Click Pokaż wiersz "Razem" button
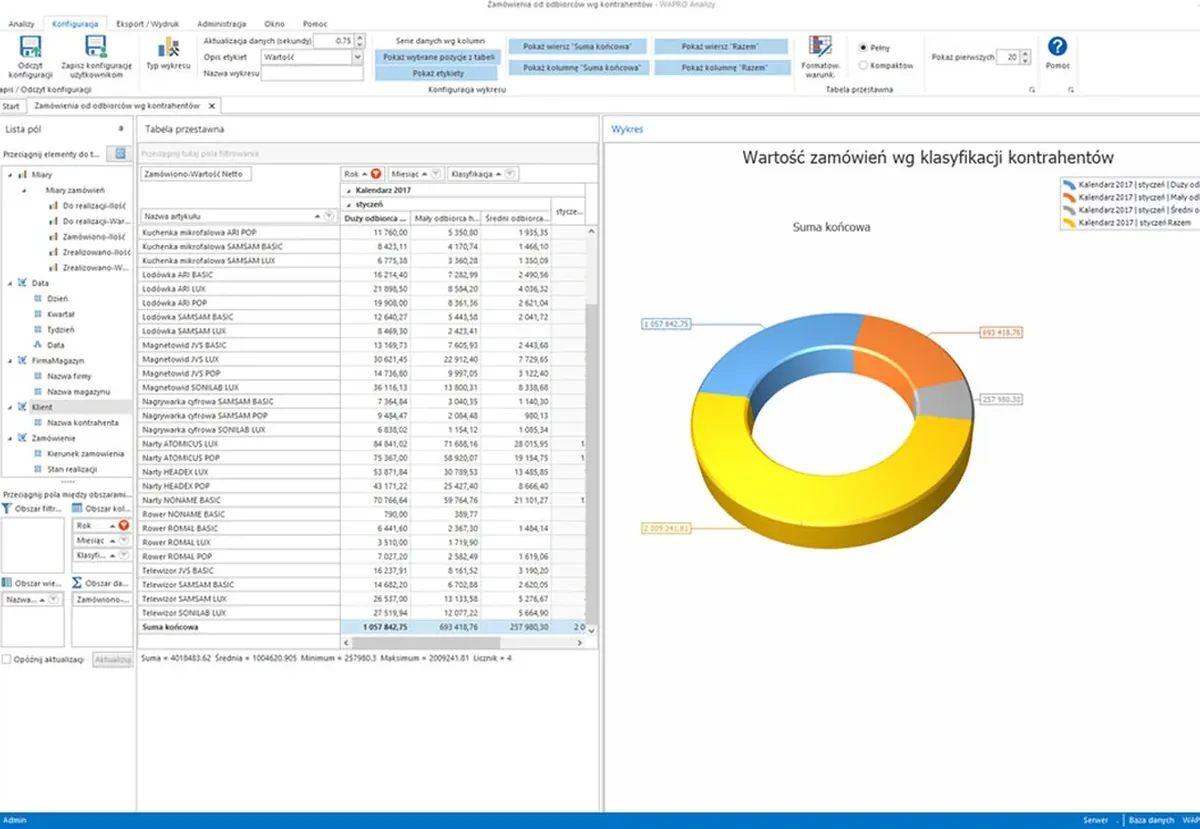1200x829 pixels. tap(720, 46)
